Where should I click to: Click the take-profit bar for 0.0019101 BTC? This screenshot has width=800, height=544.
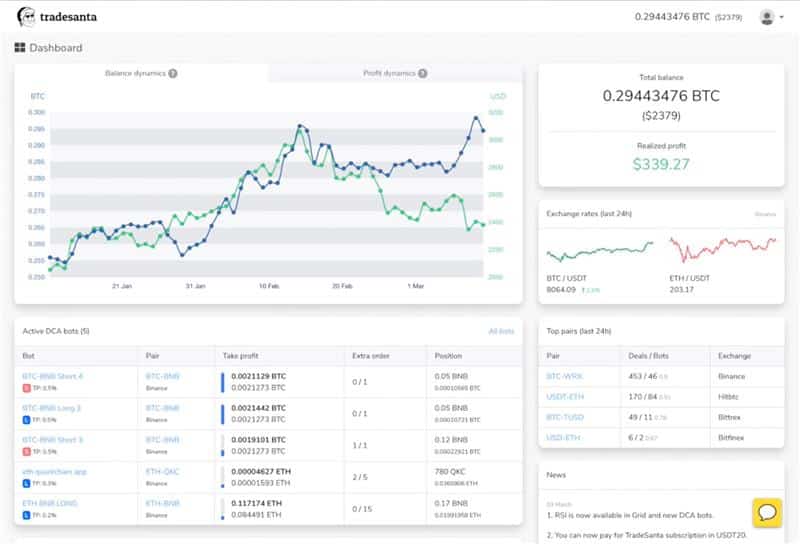tap(222, 446)
